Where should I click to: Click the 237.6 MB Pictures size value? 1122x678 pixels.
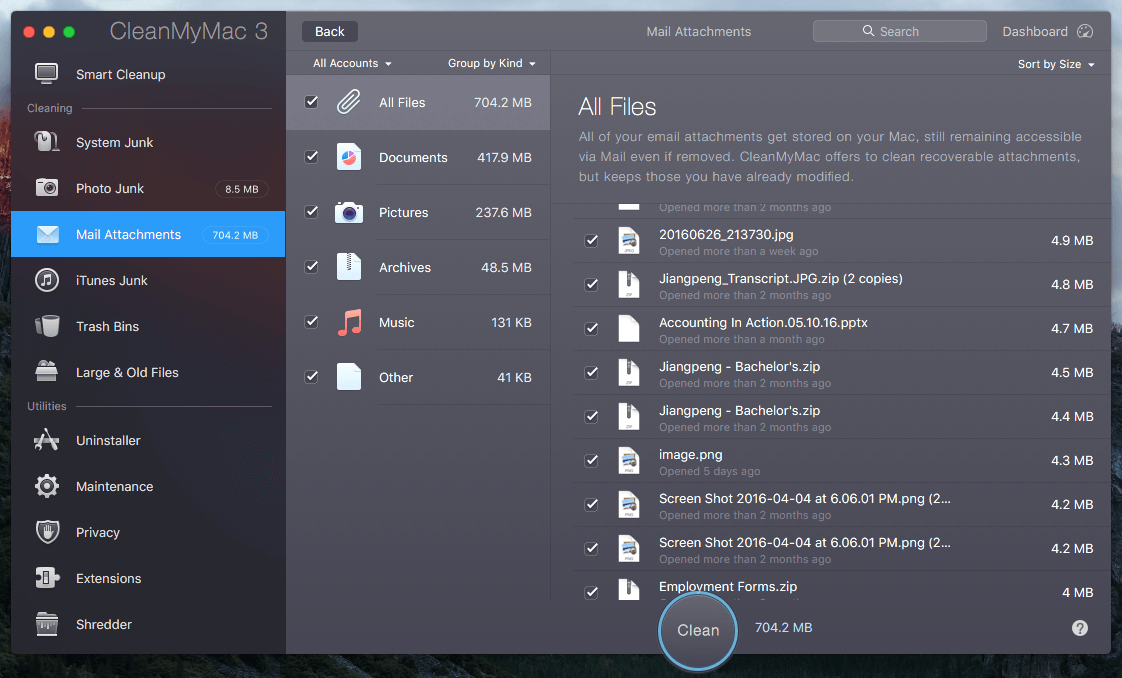[503, 212]
